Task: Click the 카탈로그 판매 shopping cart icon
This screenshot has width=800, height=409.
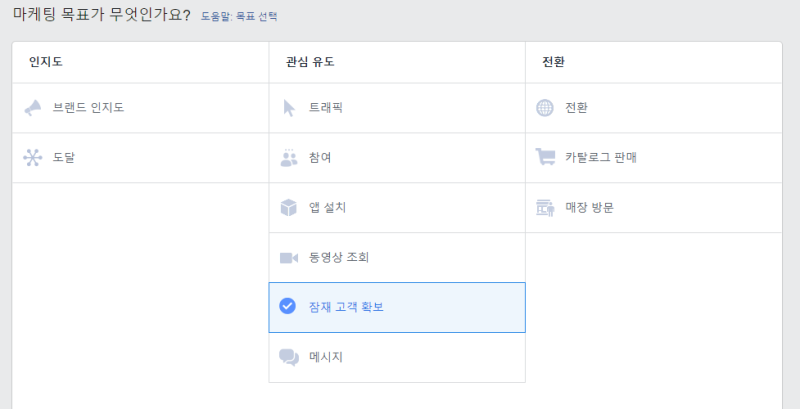Action: [545, 157]
